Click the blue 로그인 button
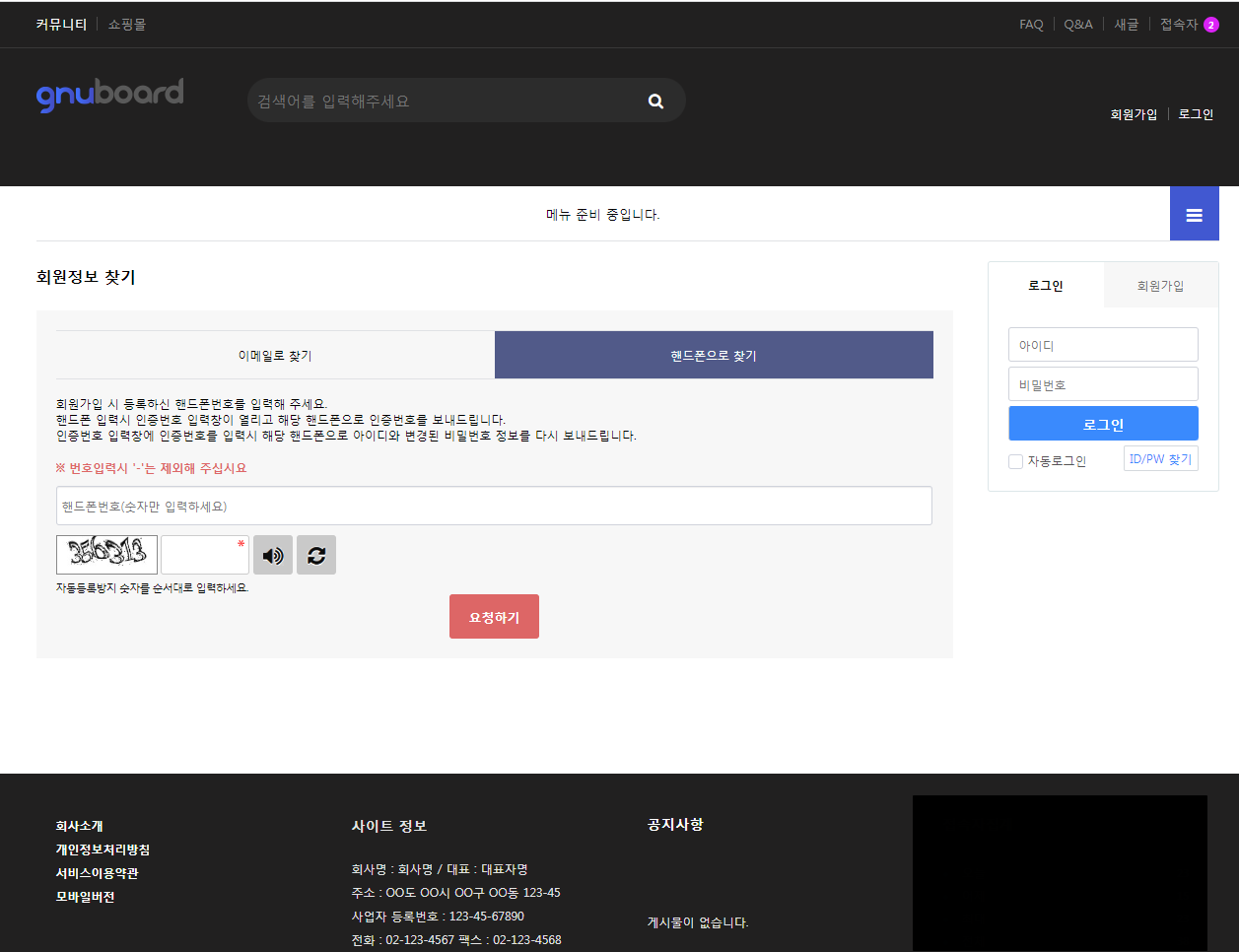 coord(1103,424)
